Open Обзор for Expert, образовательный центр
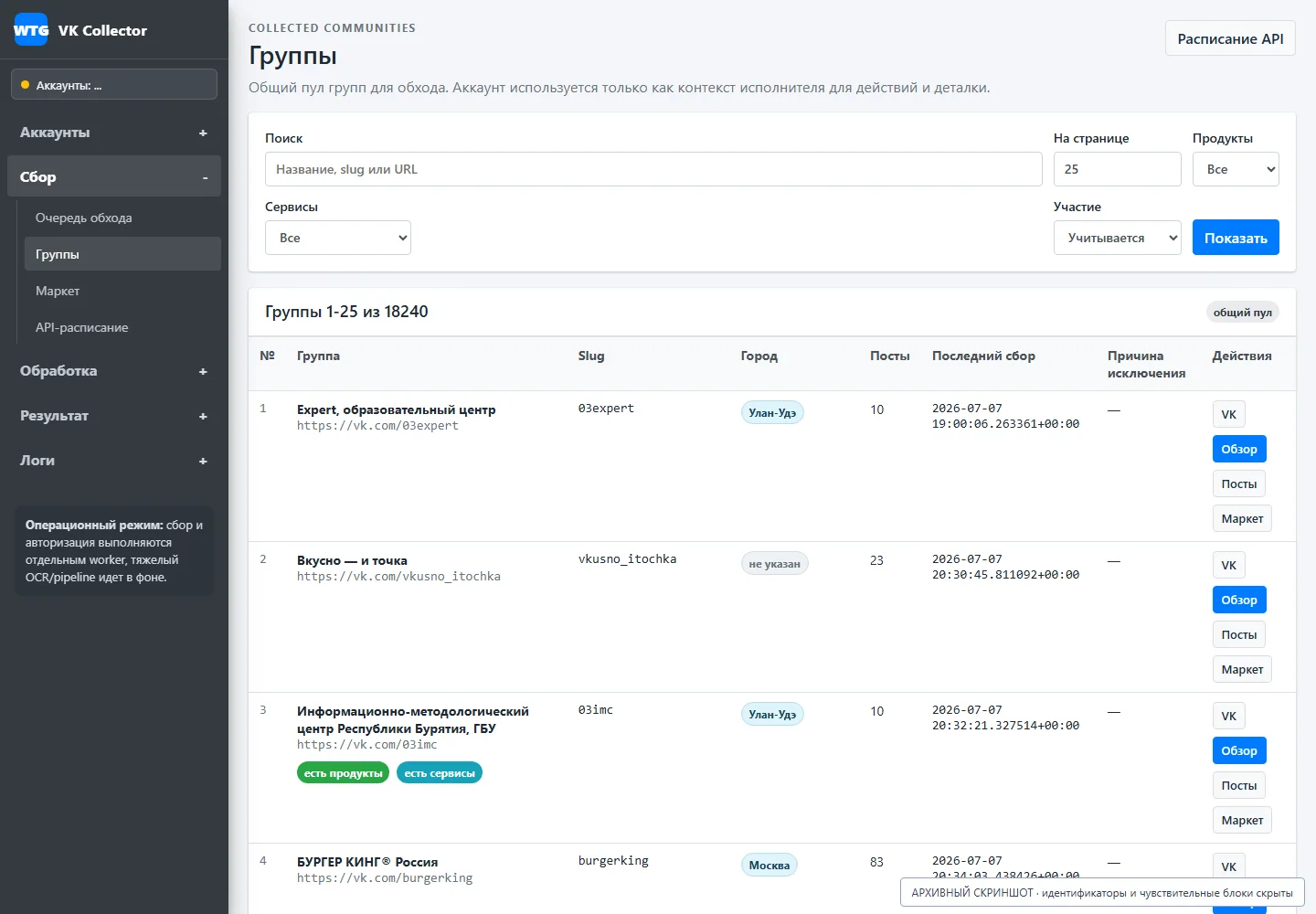The width and height of the screenshot is (1316, 914). (x=1239, y=449)
